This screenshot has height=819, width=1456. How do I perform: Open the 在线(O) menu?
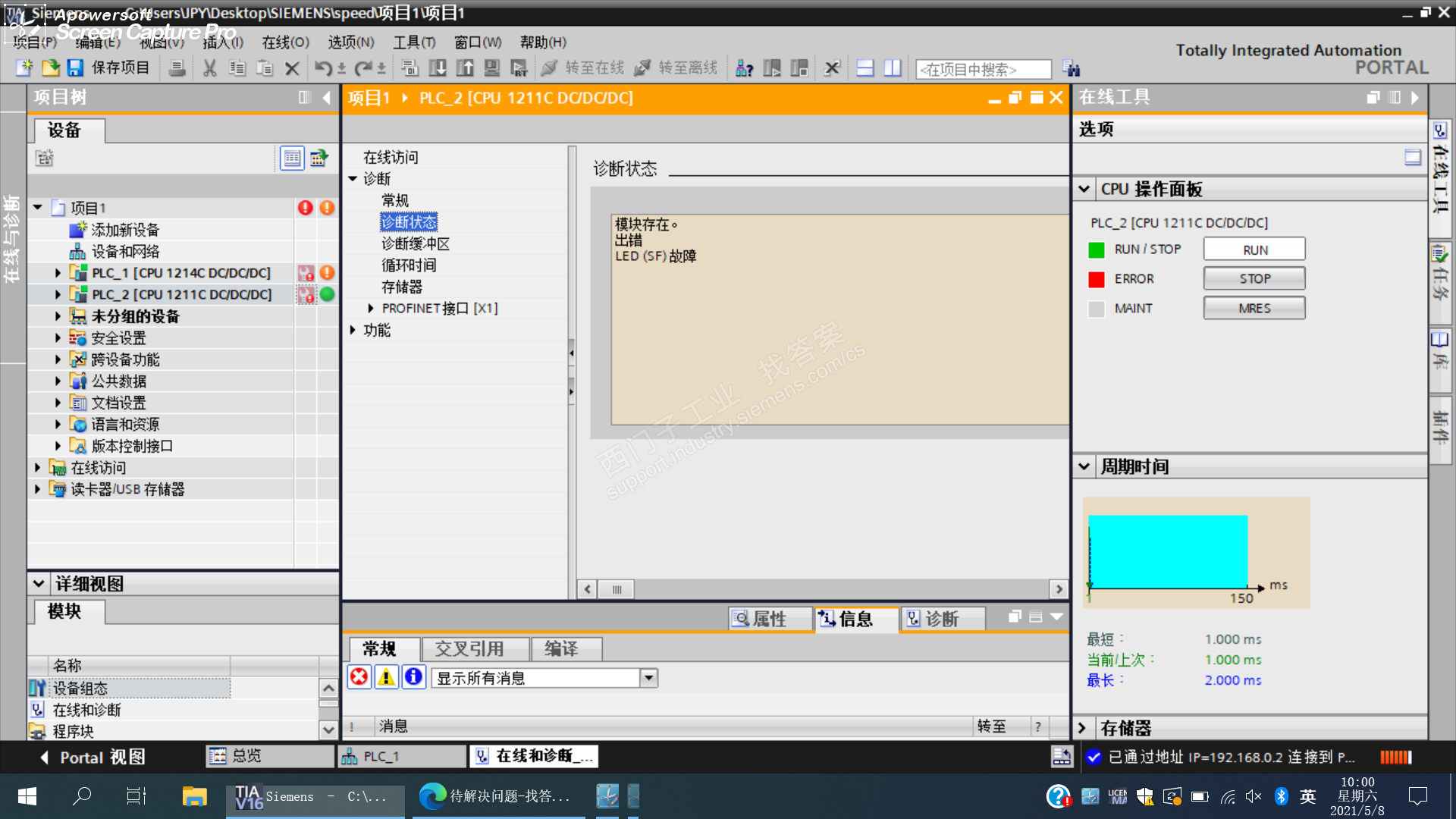point(285,42)
